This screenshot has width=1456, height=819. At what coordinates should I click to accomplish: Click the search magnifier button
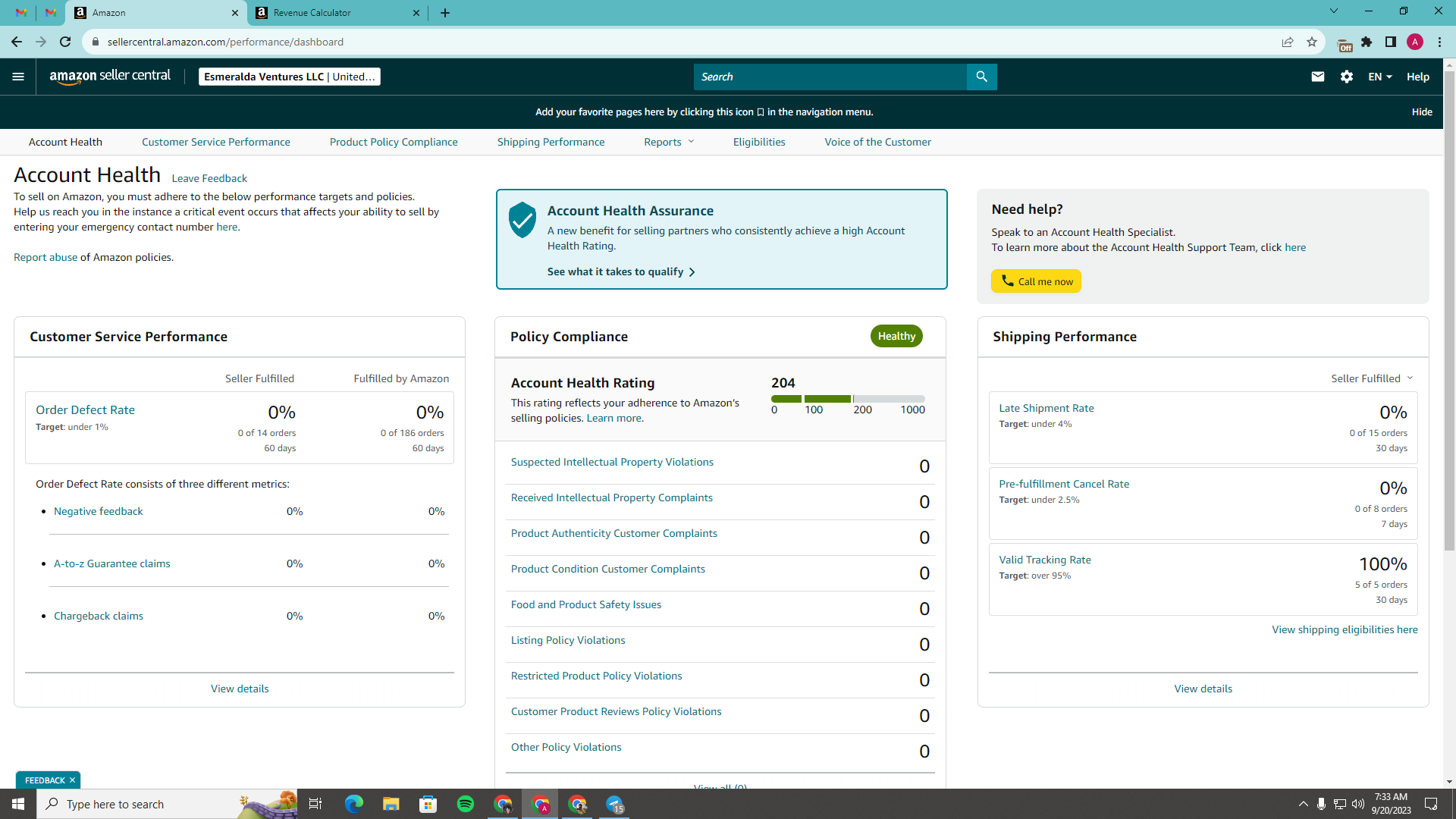(x=981, y=77)
